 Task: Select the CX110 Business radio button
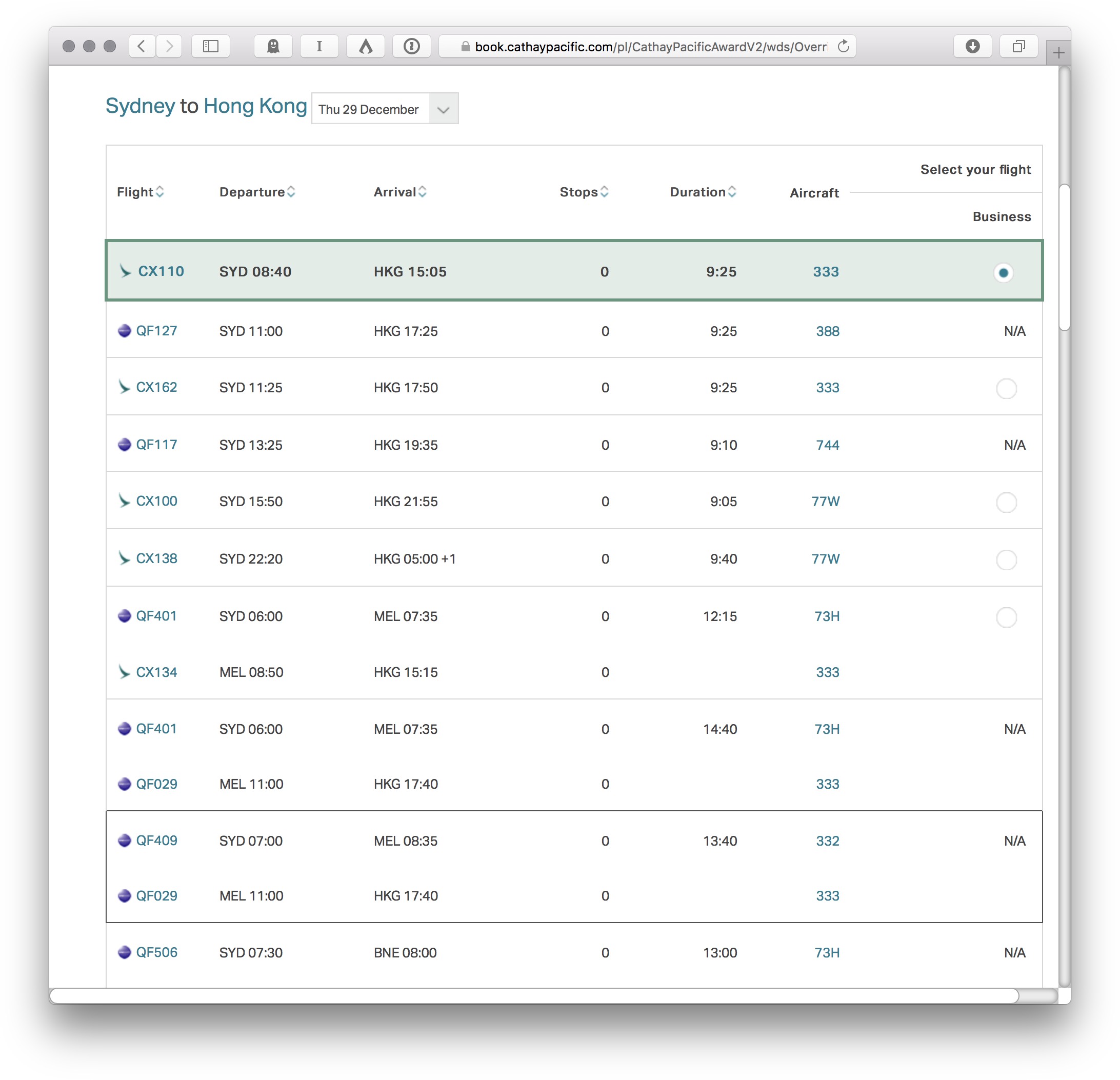pos(1004,273)
